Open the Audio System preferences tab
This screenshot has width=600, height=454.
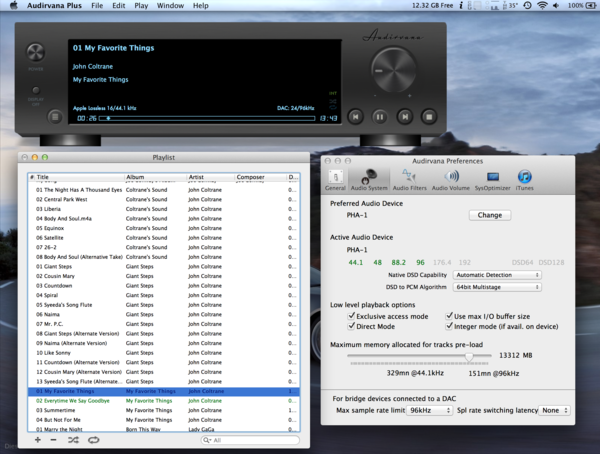click(369, 180)
